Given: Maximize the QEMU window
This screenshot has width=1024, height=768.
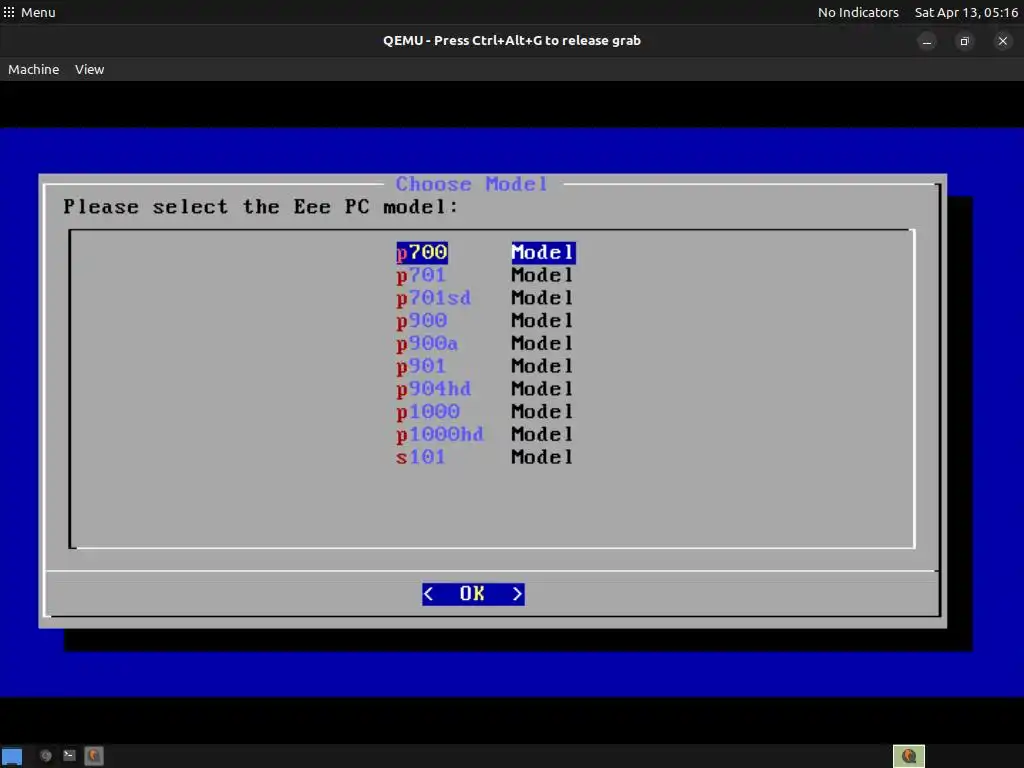Looking at the screenshot, I should pos(965,42).
